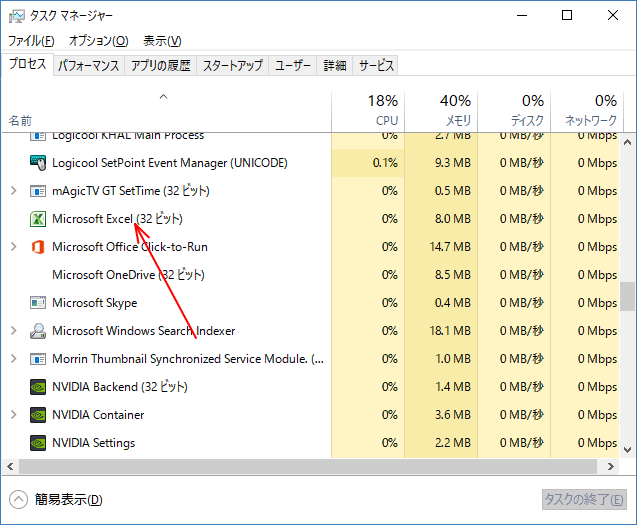Switch to the パフォーマンス tab

coord(89,65)
